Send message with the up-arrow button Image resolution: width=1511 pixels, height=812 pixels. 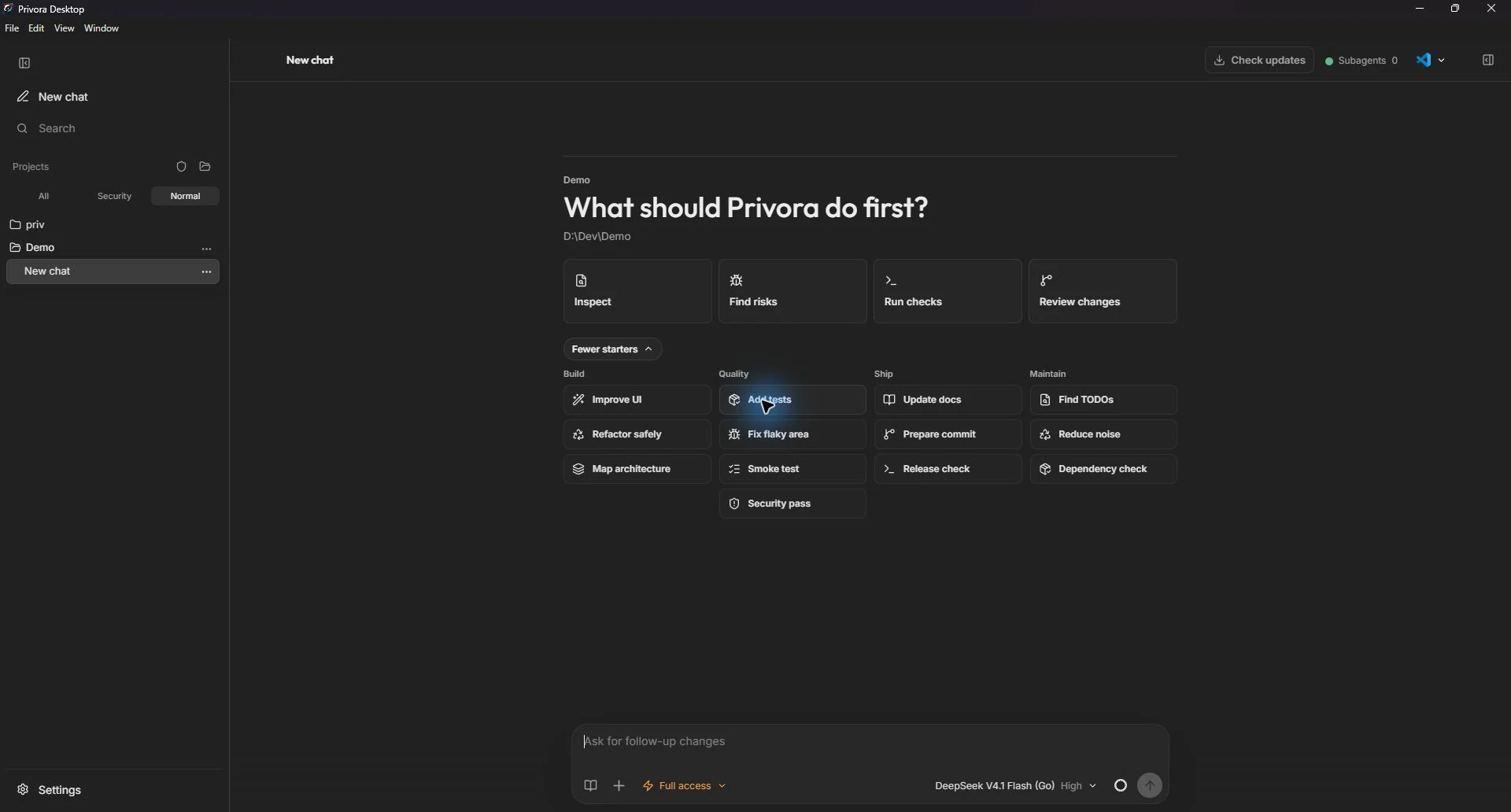1151,786
